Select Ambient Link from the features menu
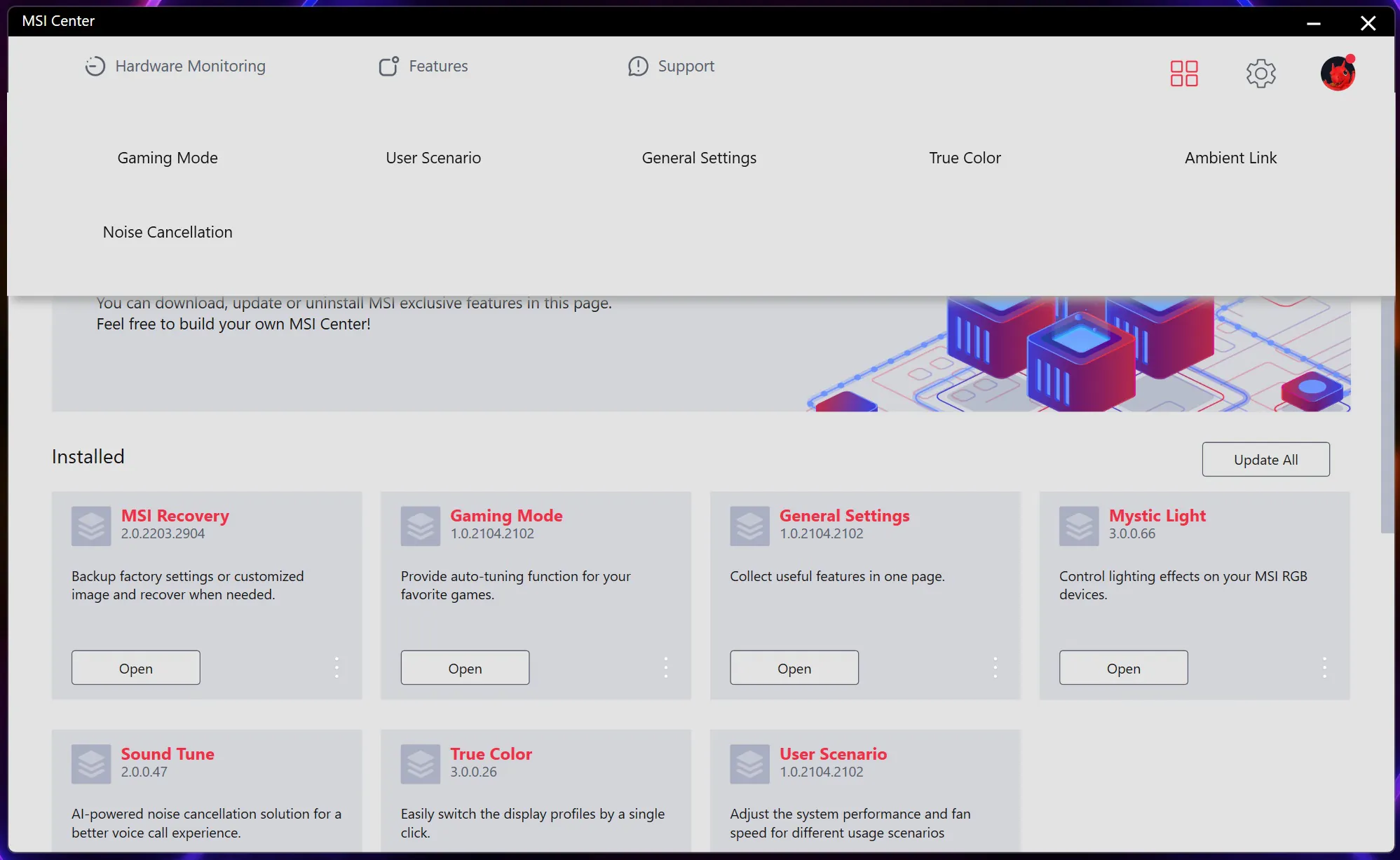Image resolution: width=1400 pixels, height=860 pixels. [1230, 158]
